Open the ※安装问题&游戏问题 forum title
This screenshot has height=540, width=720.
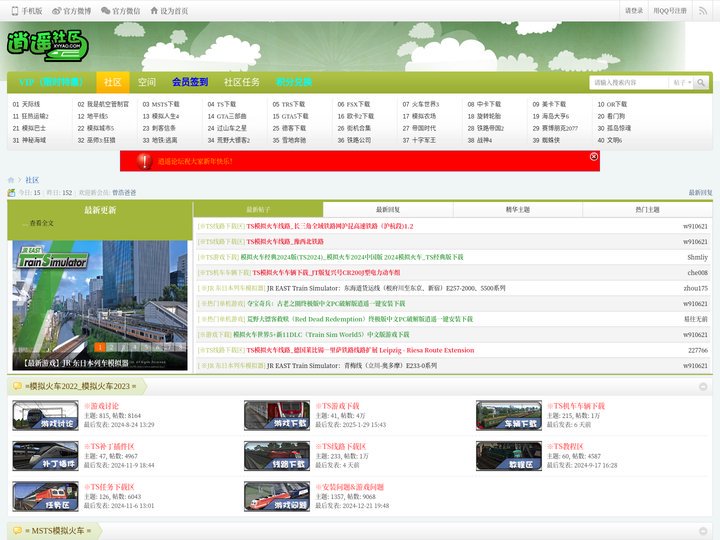[349, 487]
